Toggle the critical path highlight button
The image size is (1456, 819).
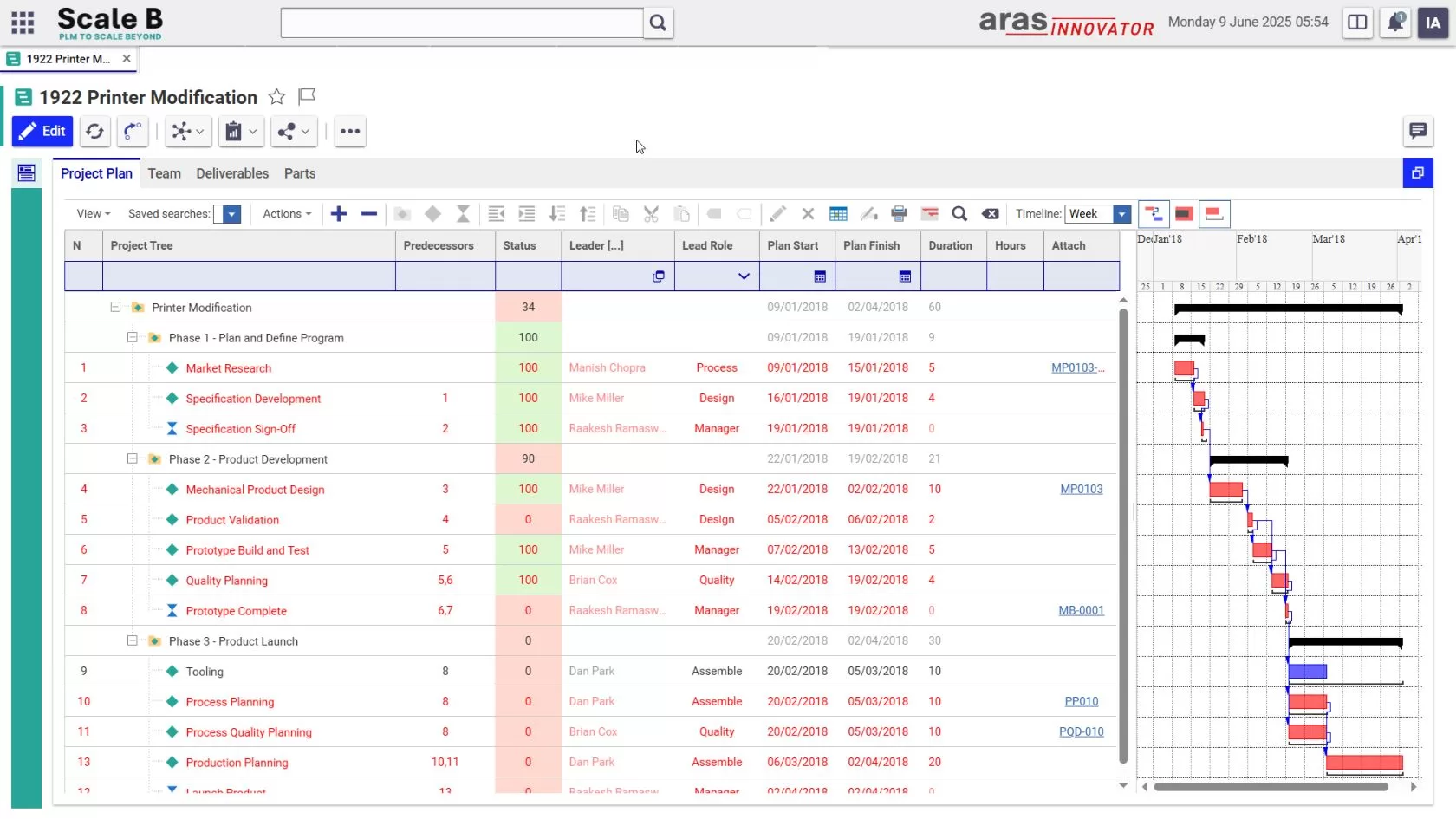pos(1183,214)
